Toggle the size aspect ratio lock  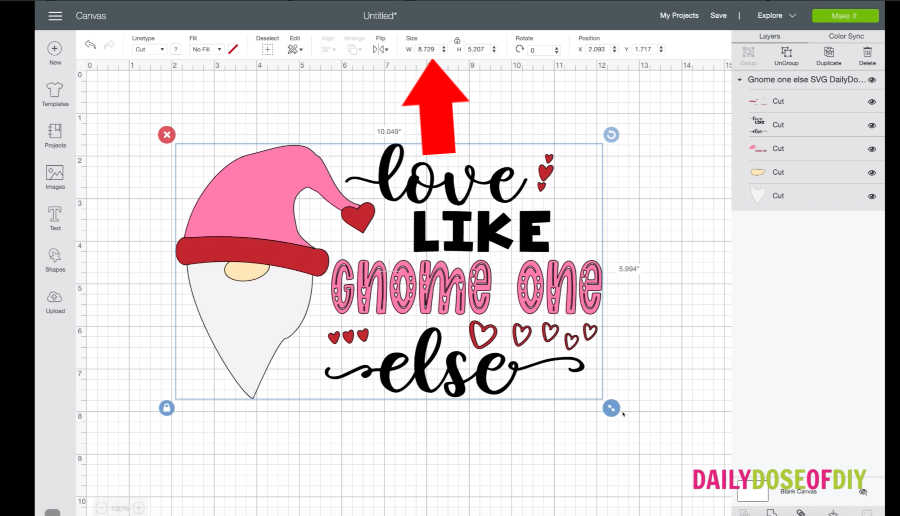457,39
